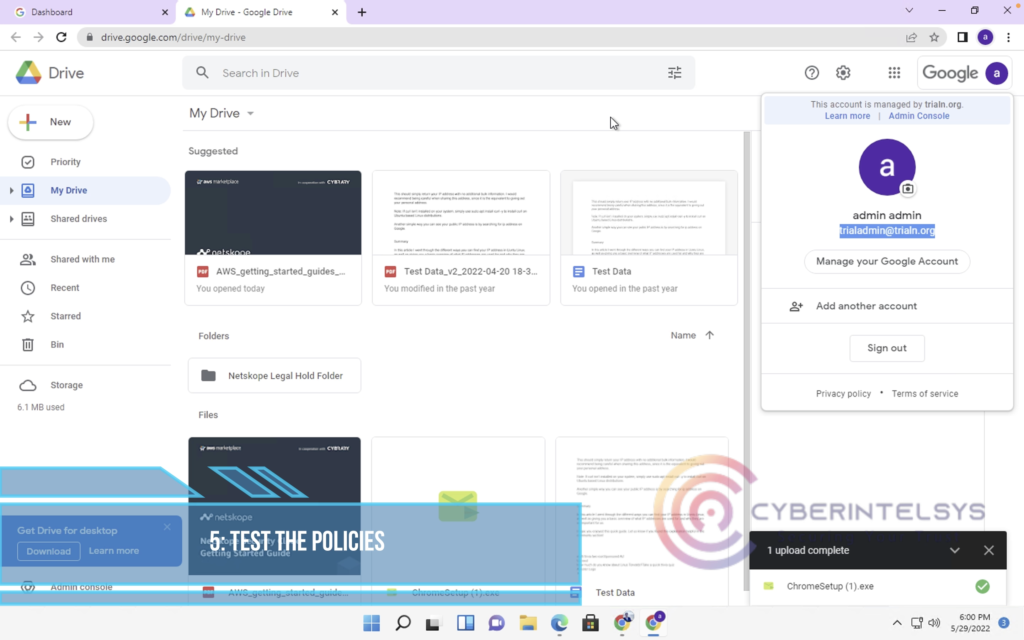Open advanced search options filter icon
The height and width of the screenshot is (640, 1024).
point(675,73)
